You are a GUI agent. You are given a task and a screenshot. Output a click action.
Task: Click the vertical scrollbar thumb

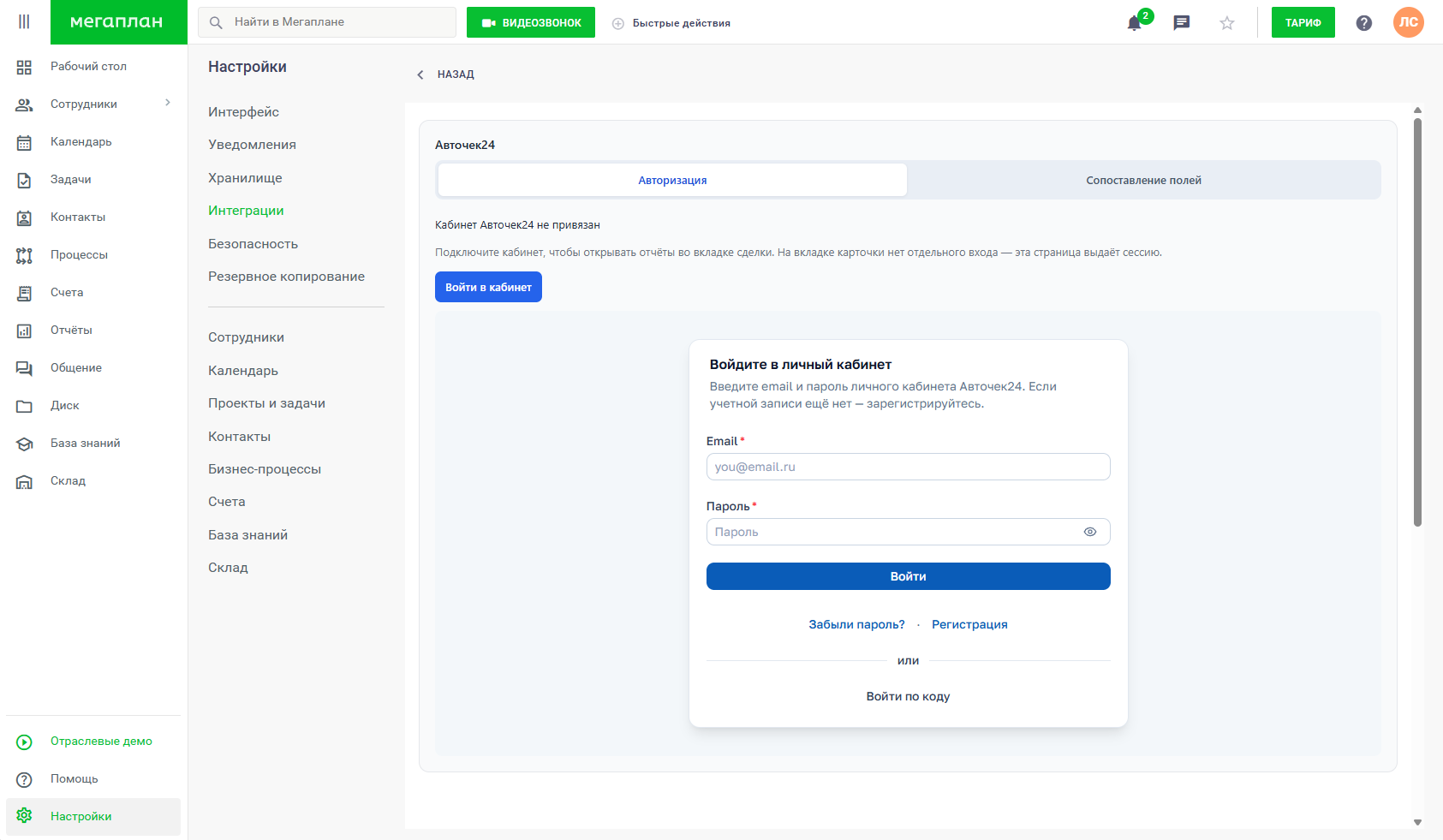(1417, 323)
